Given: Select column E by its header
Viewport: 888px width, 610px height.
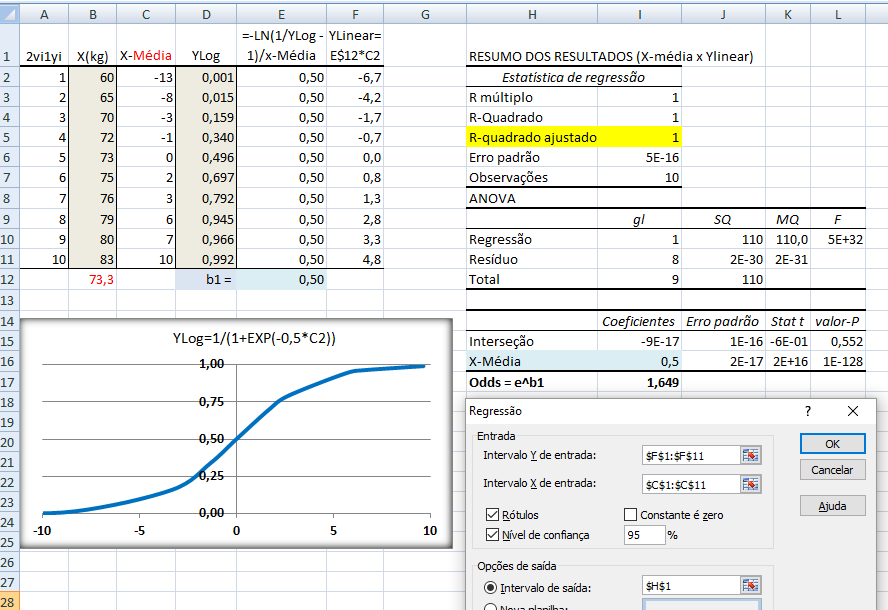Looking at the screenshot, I should click(281, 15).
